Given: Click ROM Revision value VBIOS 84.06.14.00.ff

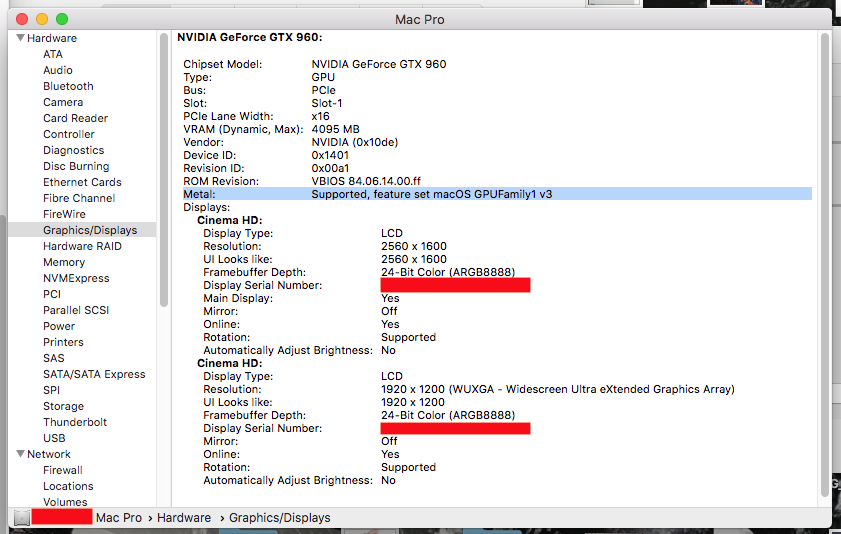Looking at the screenshot, I should [x=366, y=181].
